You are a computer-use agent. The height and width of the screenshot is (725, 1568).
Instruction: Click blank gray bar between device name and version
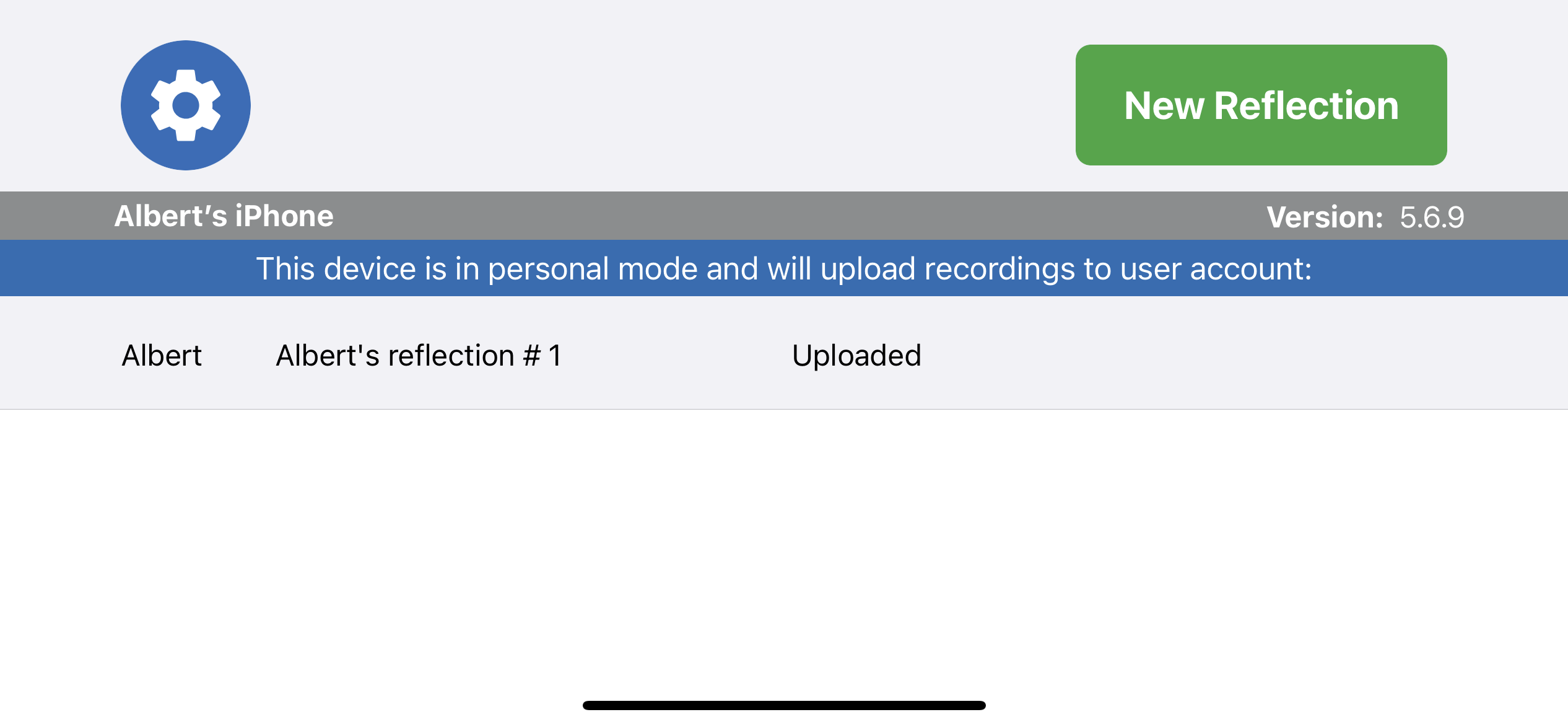pos(799,216)
